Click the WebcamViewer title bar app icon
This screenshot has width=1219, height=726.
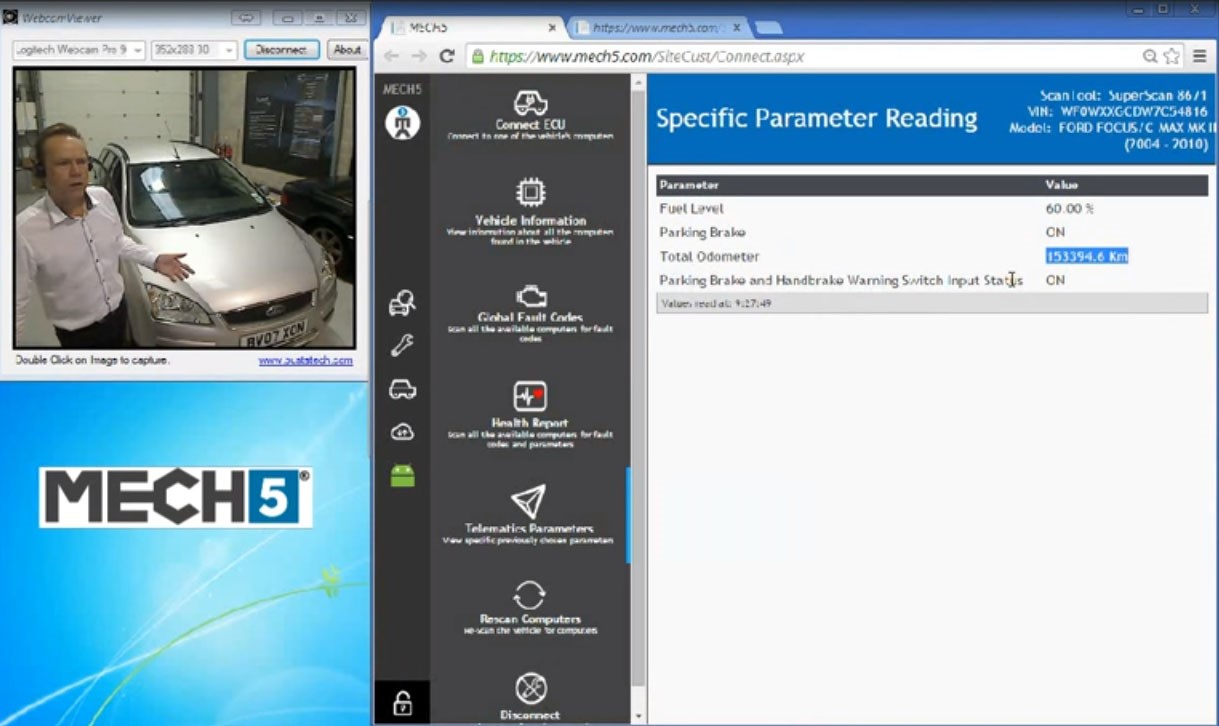pos(10,17)
